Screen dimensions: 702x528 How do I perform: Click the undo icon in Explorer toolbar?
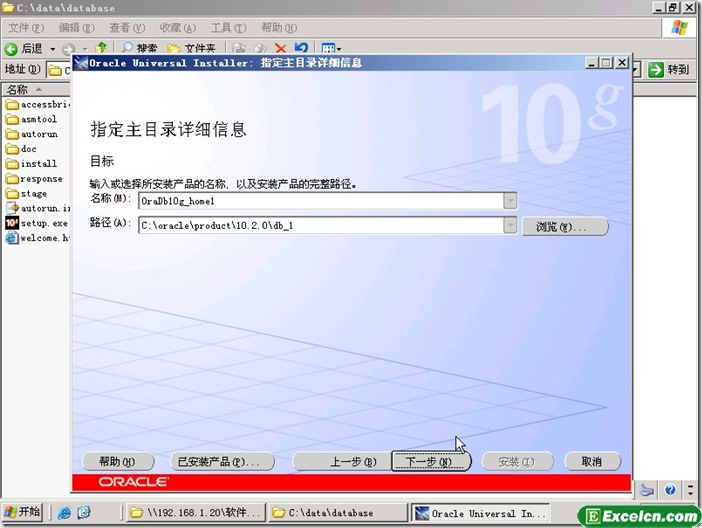tap(301, 48)
